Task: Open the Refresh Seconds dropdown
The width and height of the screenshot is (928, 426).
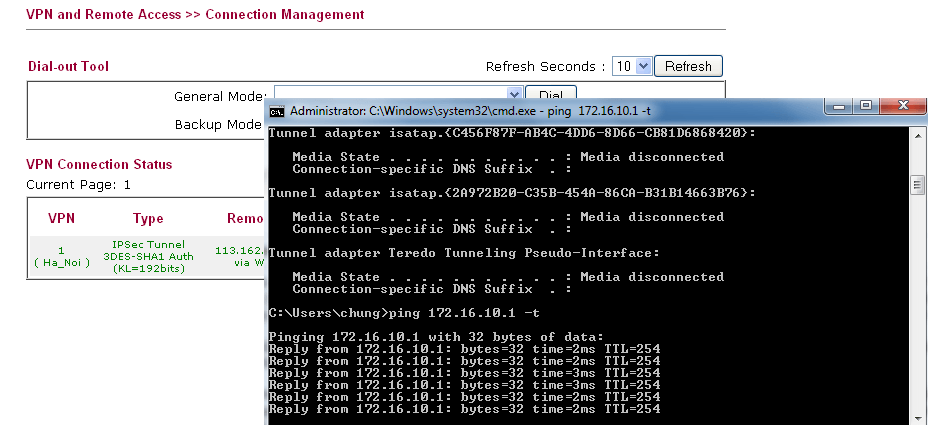Action: [631, 66]
